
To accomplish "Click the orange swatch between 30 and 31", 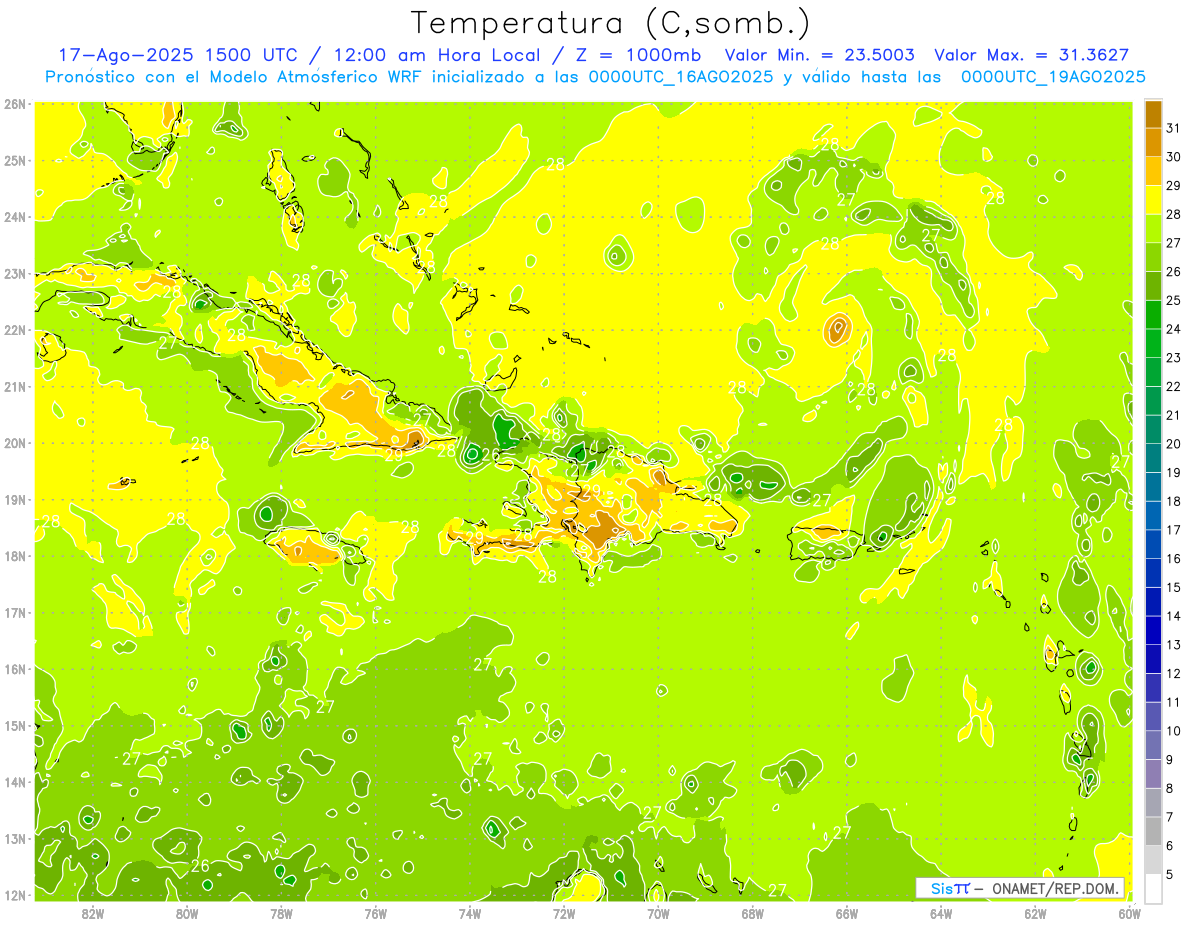I will tap(1153, 142).
